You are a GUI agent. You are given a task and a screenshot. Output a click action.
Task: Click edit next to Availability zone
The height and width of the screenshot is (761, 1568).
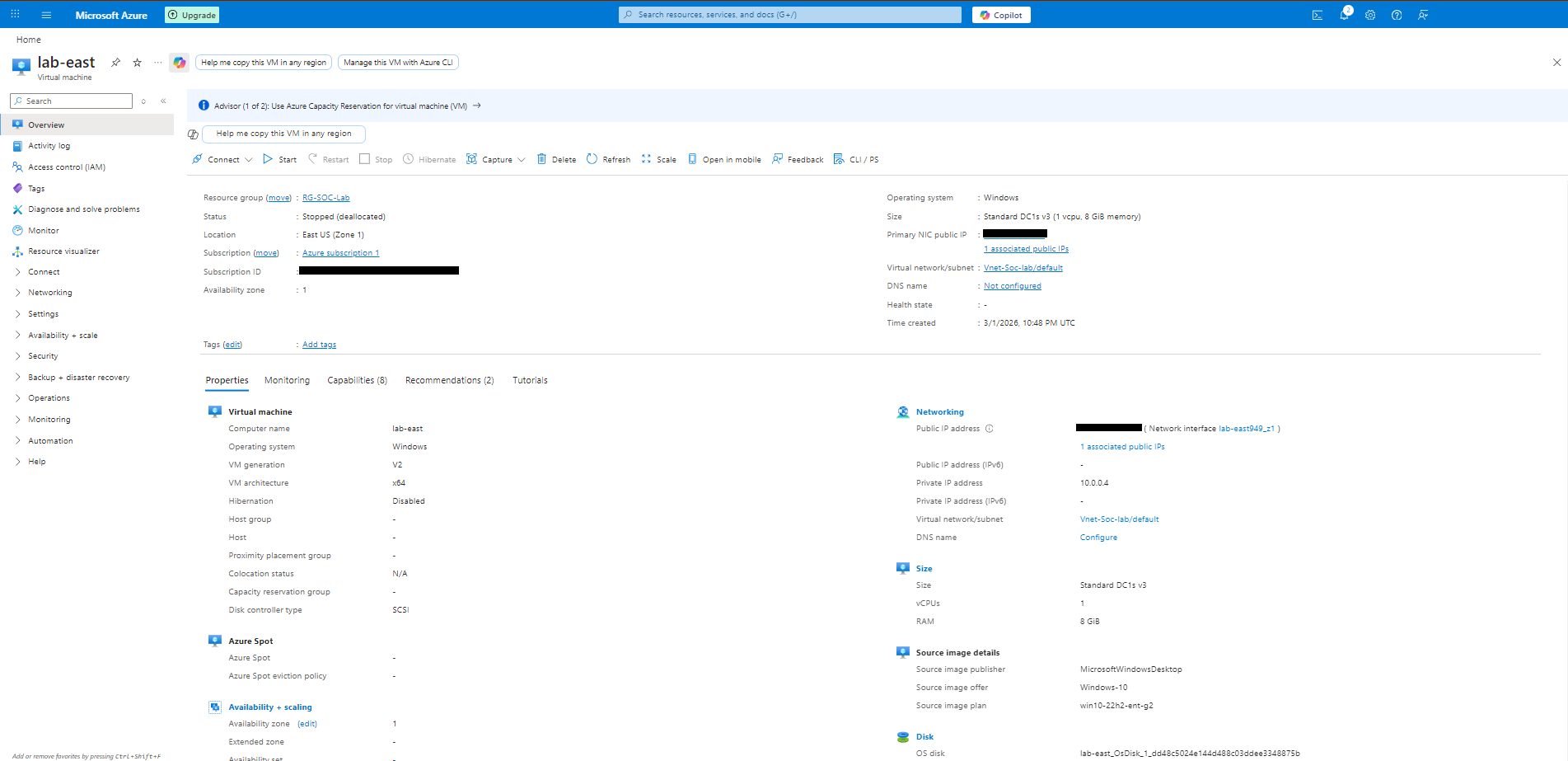[x=307, y=724]
